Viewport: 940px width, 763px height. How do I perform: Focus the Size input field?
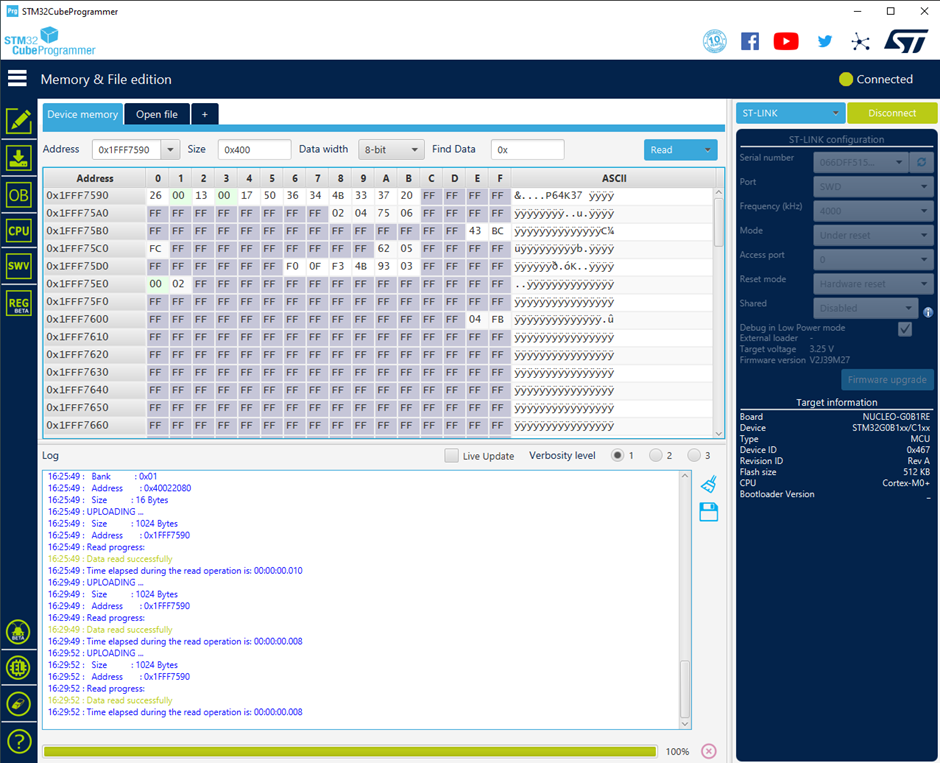pos(254,150)
